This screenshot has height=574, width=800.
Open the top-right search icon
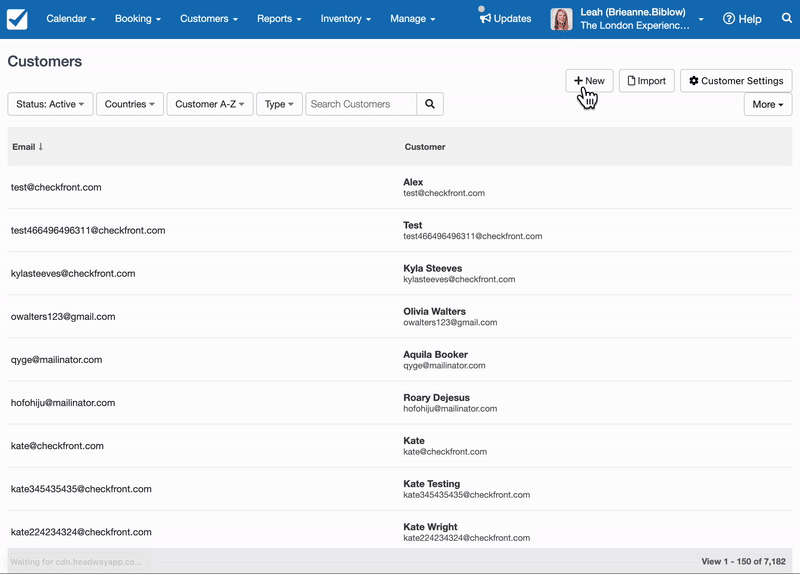tap(785, 19)
